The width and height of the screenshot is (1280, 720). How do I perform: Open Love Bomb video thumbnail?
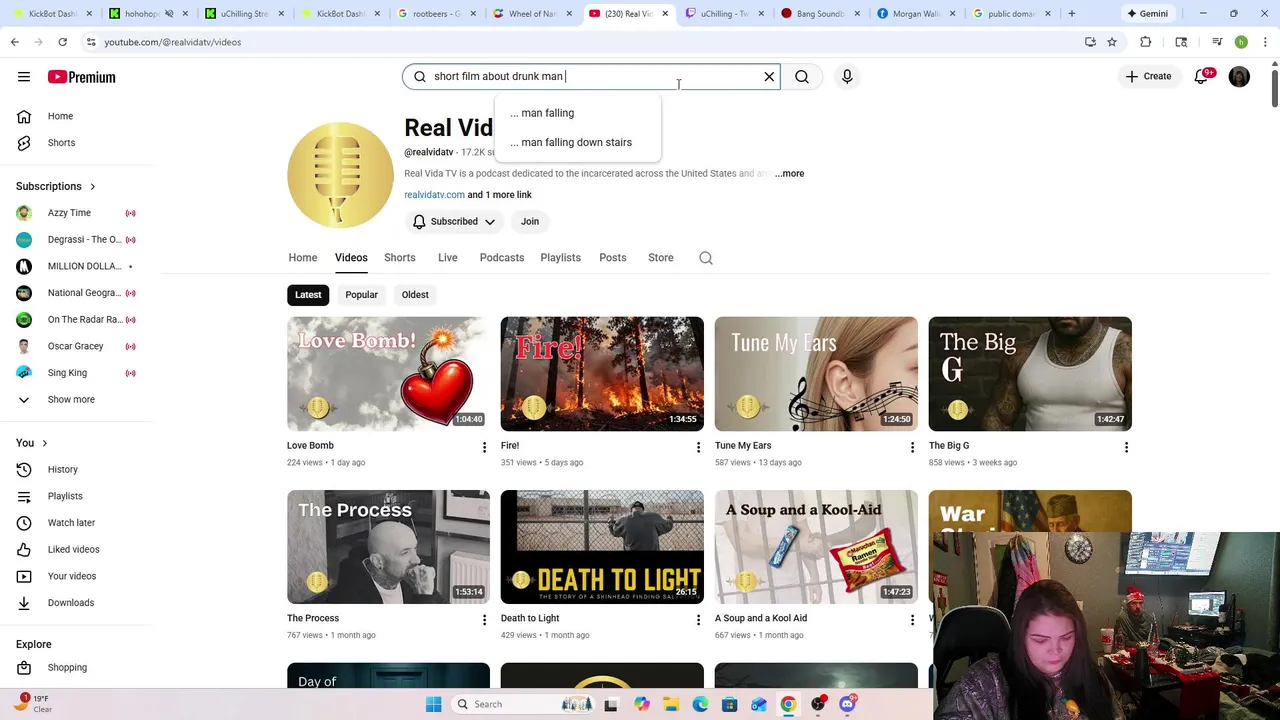[x=388, y=374]
